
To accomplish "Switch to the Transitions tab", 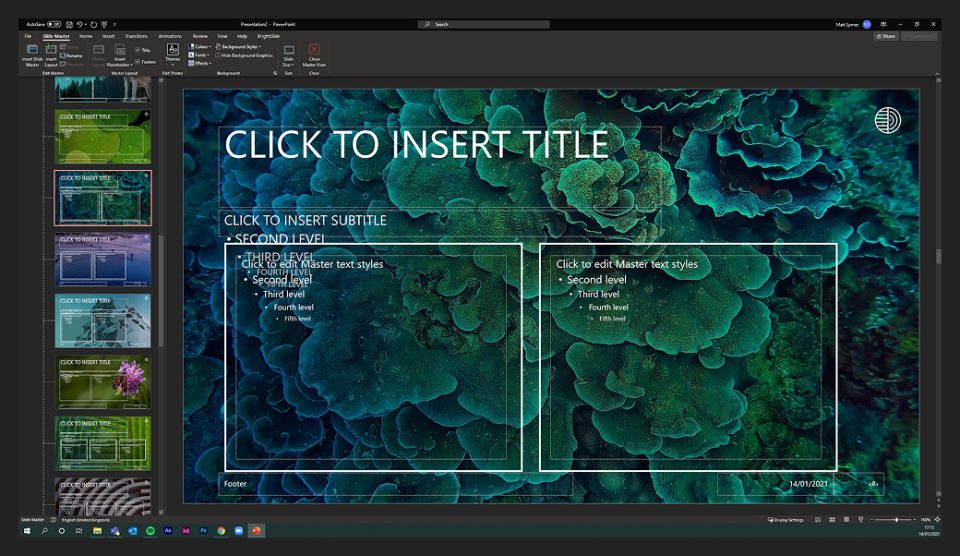I will (136, 36).
